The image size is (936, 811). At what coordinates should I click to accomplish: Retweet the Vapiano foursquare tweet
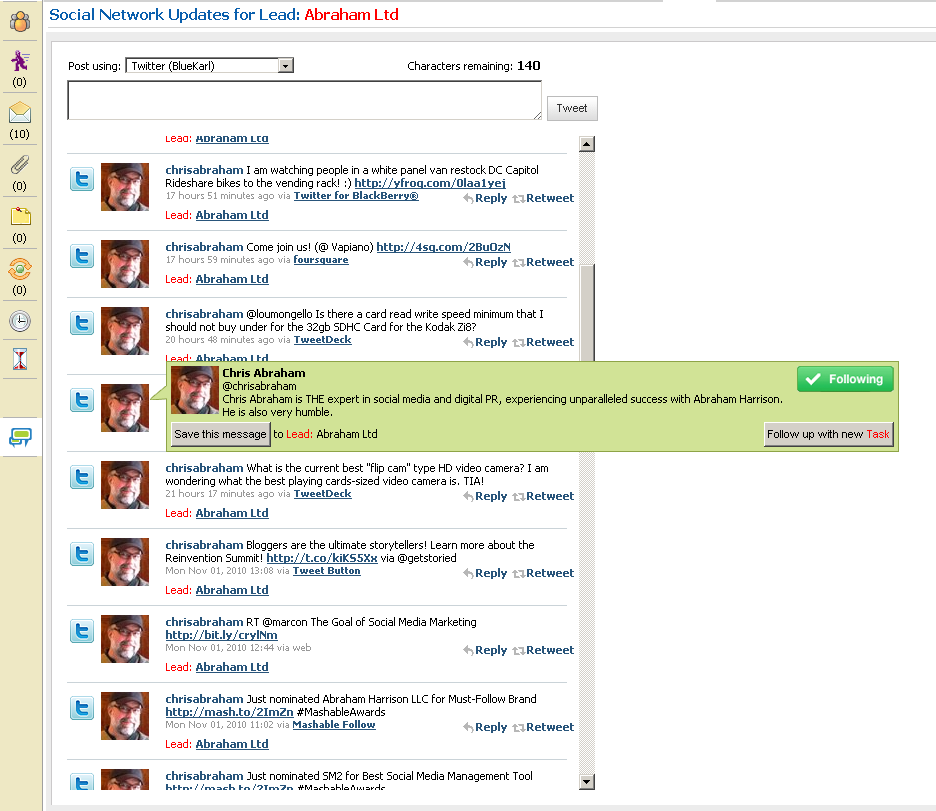click(543, 262)
